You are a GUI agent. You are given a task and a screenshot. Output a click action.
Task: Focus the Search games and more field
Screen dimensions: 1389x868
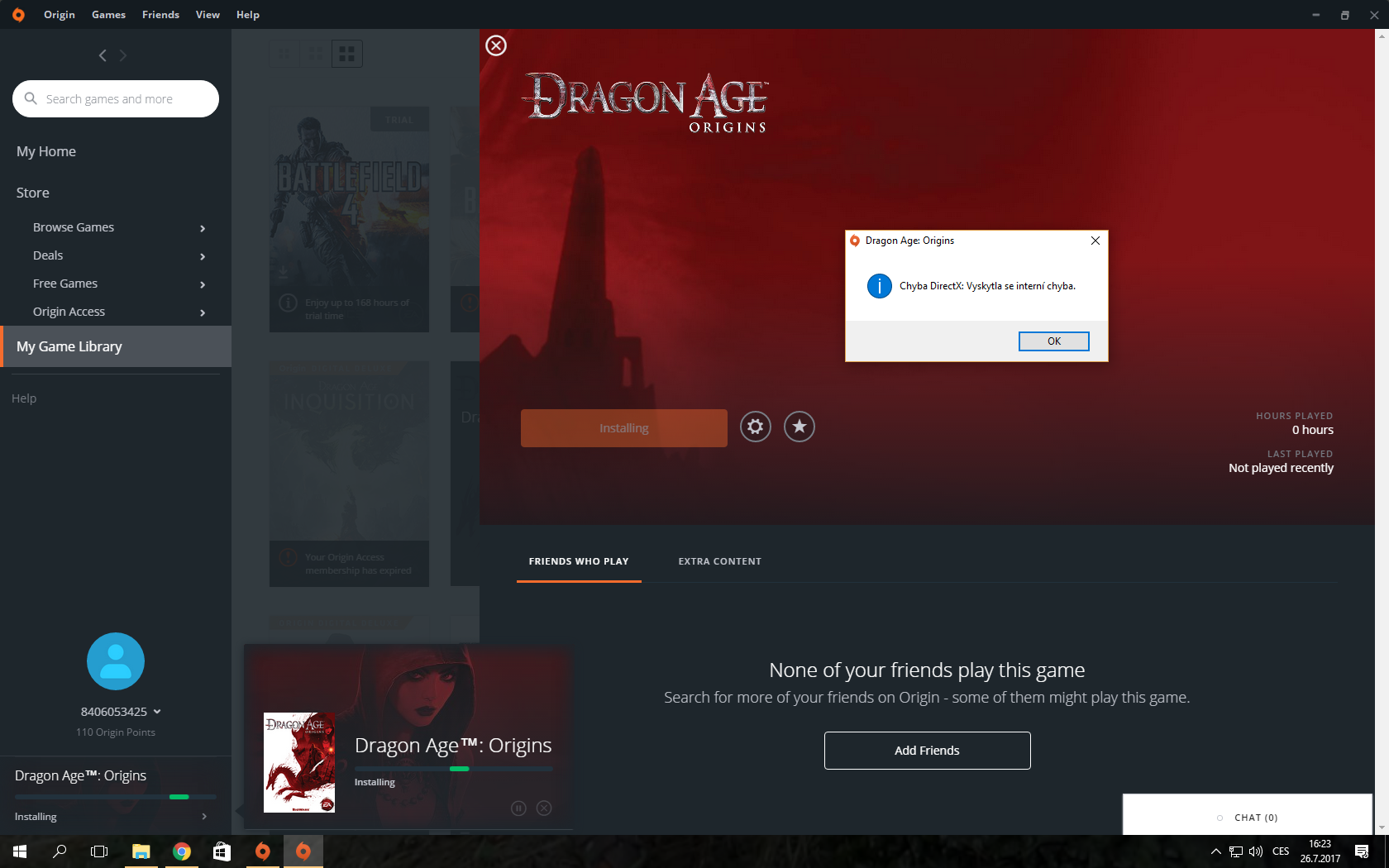point(116,99)
